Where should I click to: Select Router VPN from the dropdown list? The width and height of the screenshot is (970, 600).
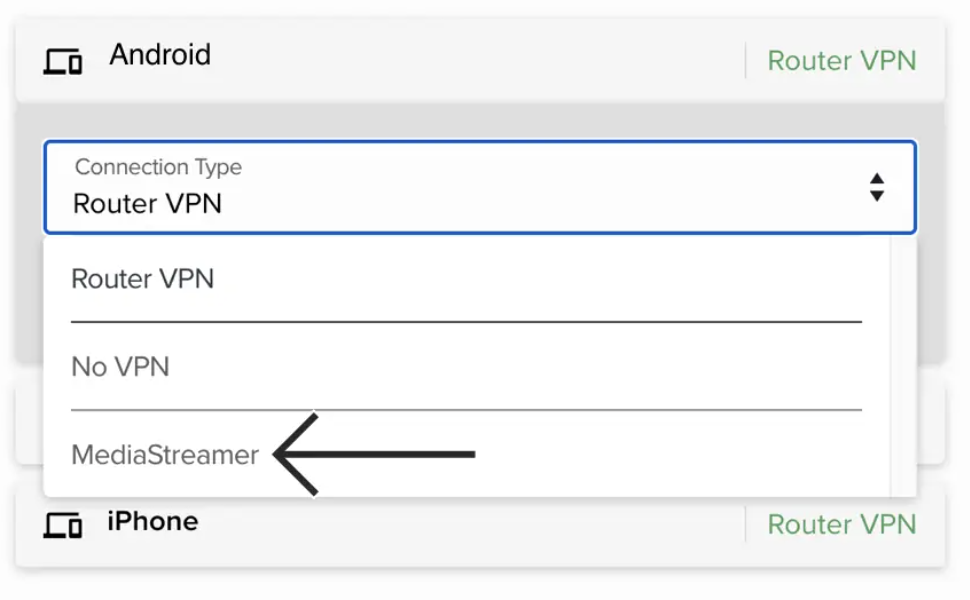pyautogui.click(x=143, y=279)
